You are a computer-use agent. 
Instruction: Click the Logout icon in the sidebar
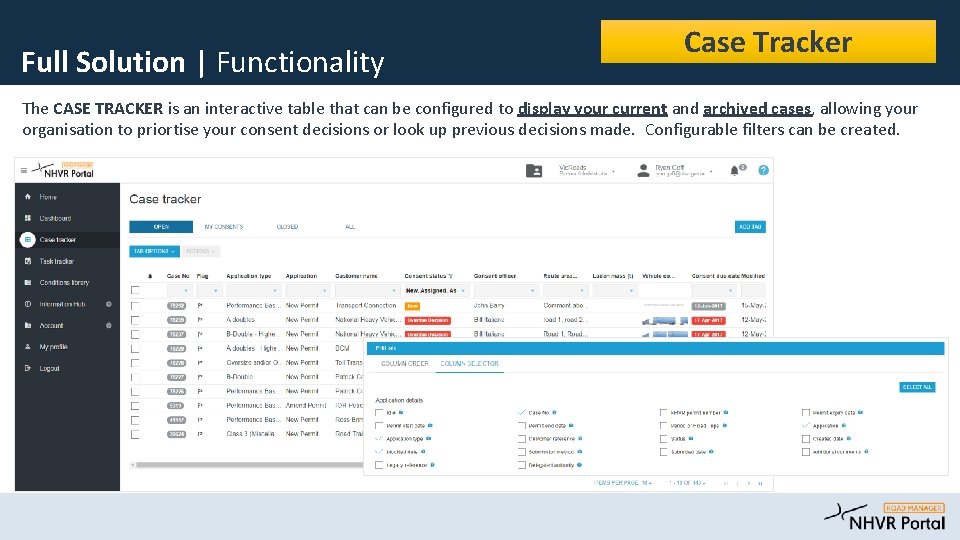[28, 368]
